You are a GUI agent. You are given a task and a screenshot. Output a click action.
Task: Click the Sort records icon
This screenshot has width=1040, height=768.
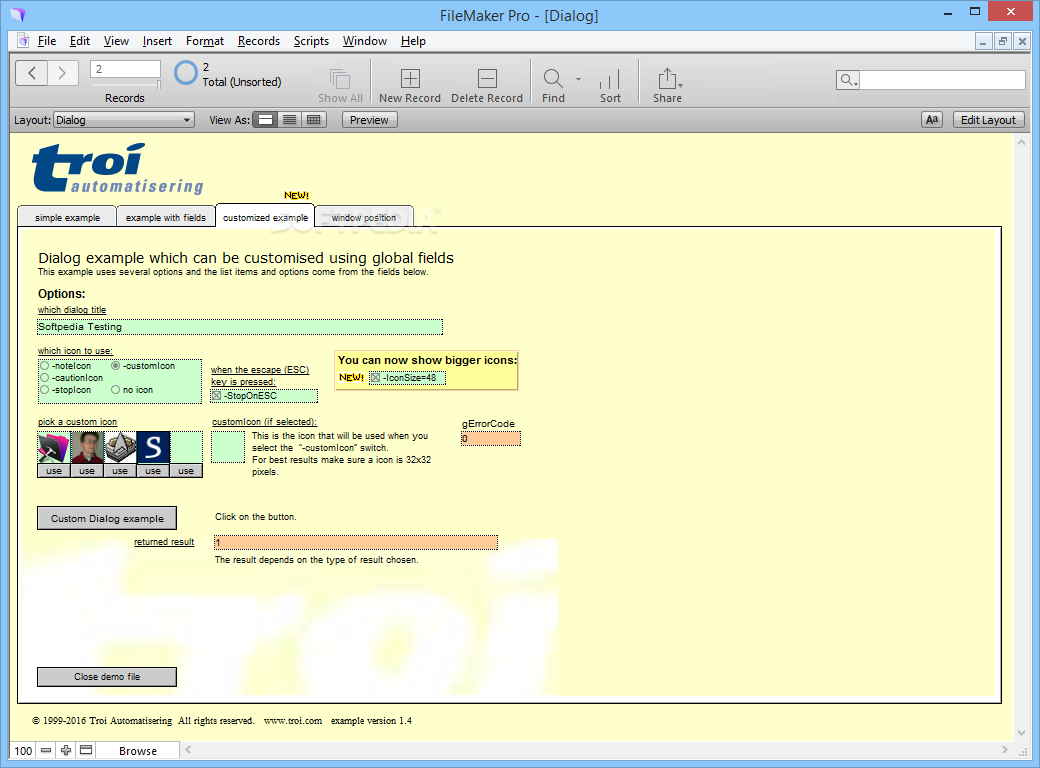pos(610,79)
